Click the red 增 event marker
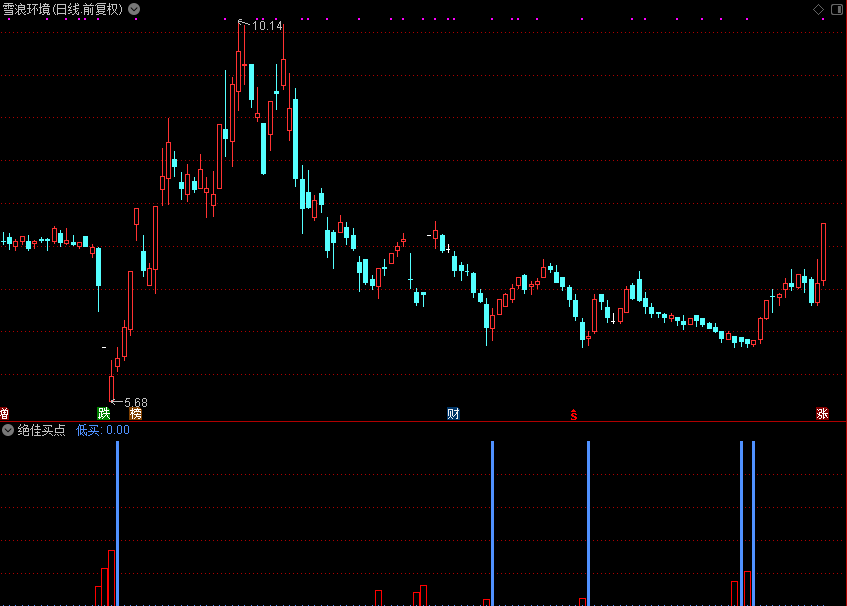 click(4, 414)
